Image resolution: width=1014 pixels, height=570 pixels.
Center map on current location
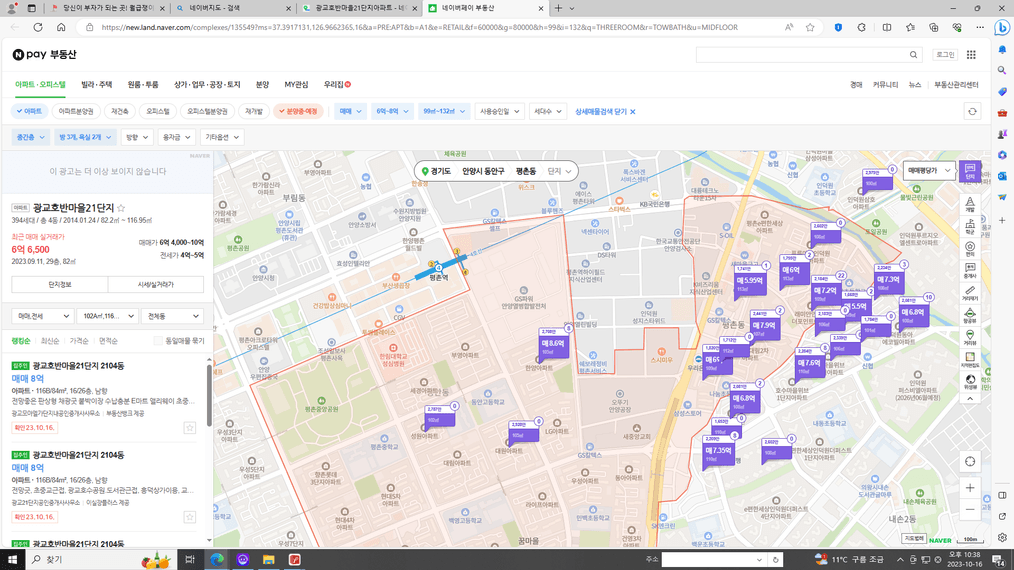[x=969, y=461]
